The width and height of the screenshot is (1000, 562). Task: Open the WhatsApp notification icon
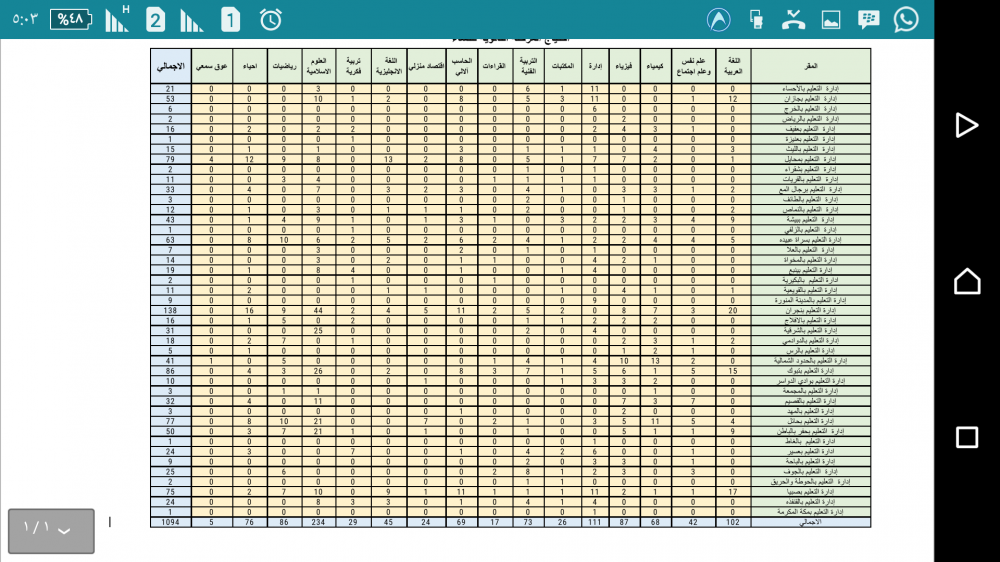click(x=906, y=19)
